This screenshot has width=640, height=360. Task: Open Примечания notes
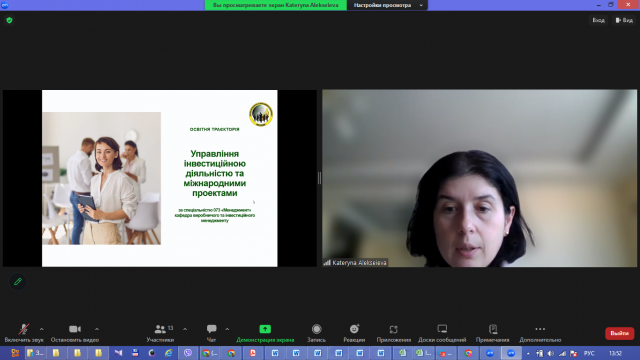(493, 333)
